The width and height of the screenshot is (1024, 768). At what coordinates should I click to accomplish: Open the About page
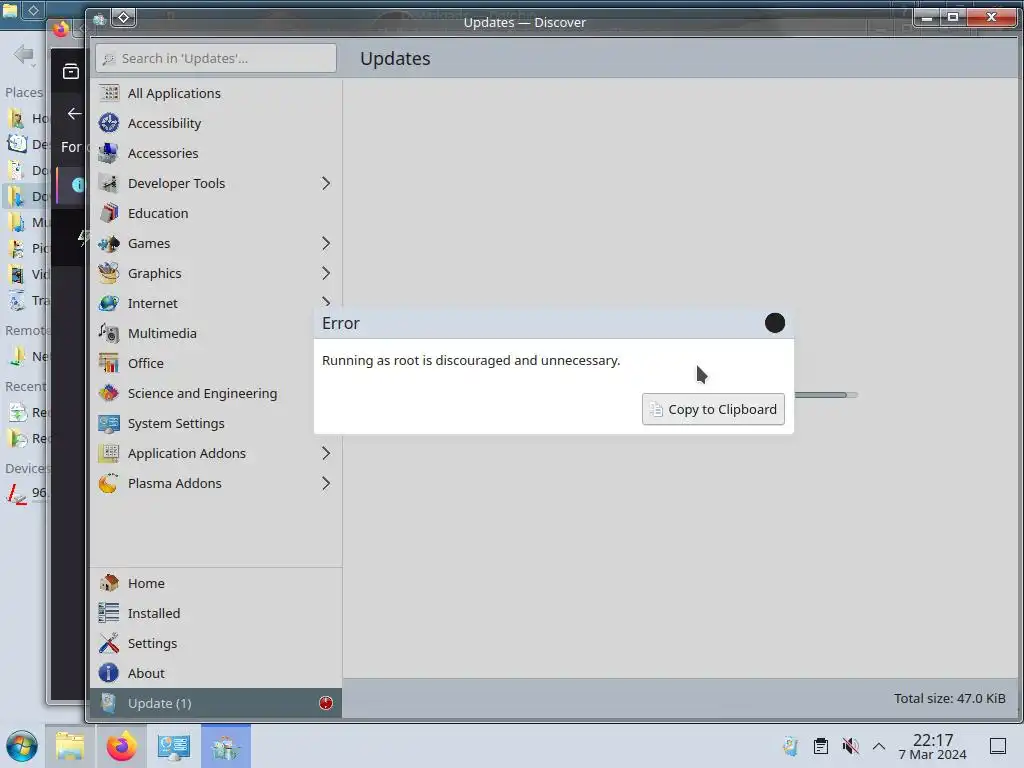click(x=216, y=673)
